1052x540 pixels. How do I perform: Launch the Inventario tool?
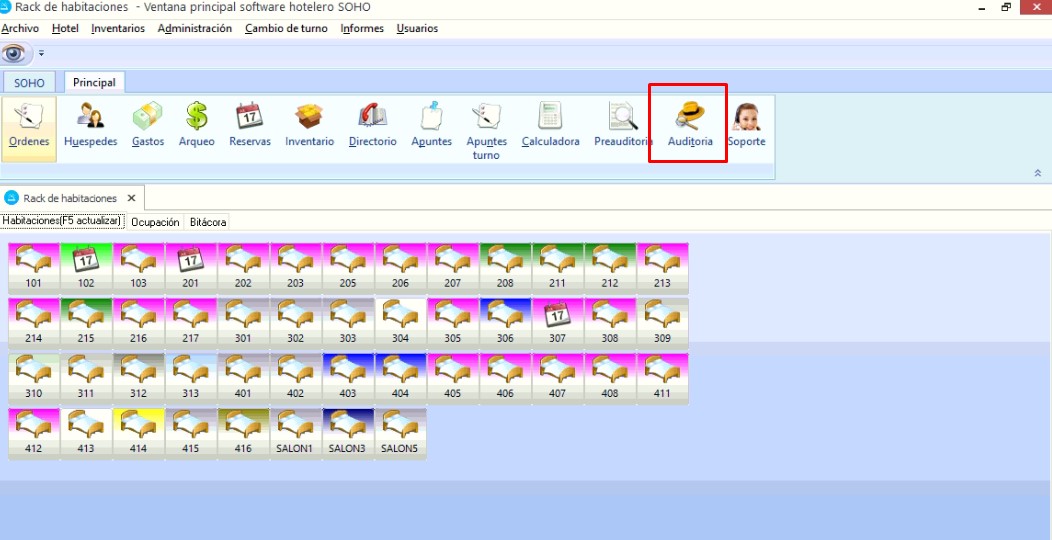click(309, 126)
